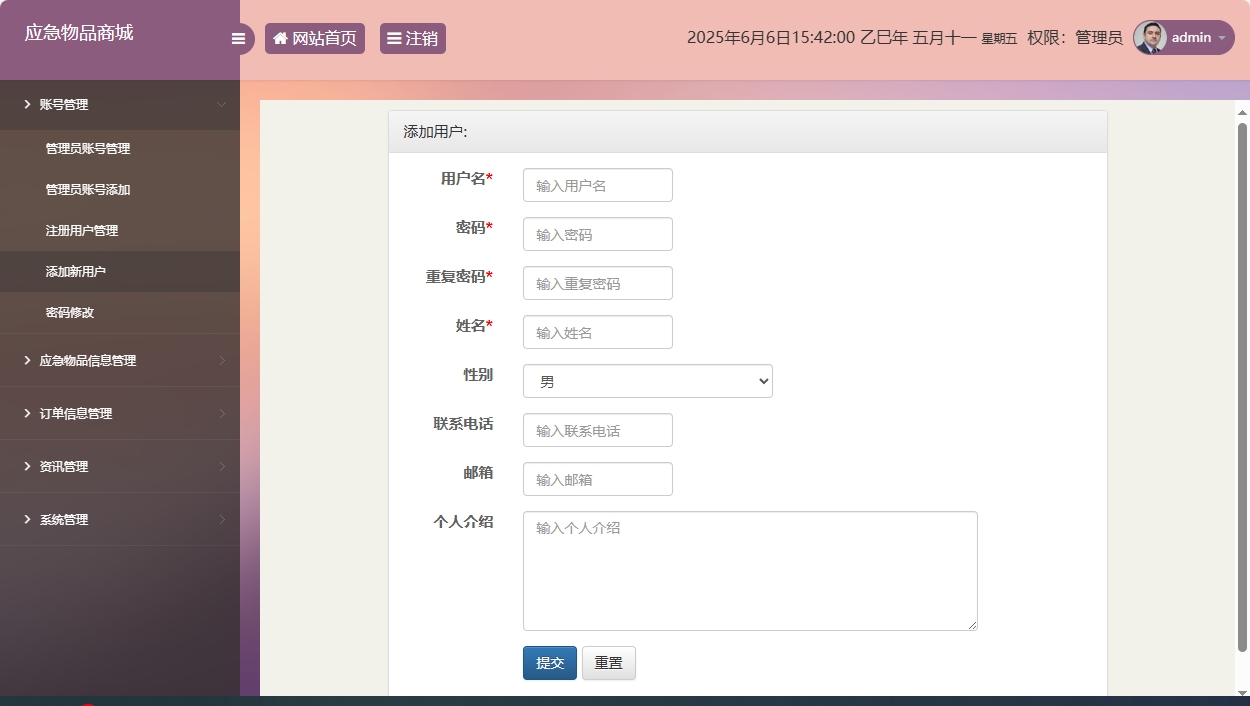Click the 注销 logout icon
Screen dimensions: 1250x706
click(394, 38)
